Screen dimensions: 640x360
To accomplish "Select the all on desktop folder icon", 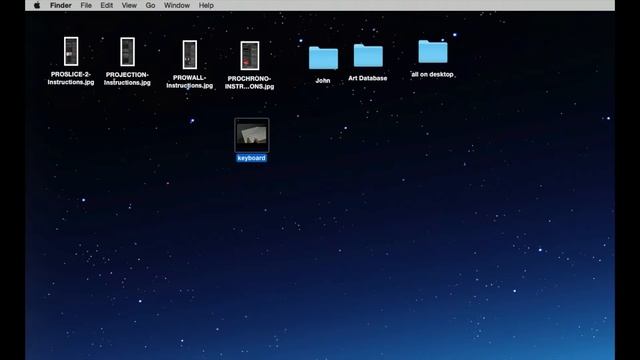I will coord(433,51).
